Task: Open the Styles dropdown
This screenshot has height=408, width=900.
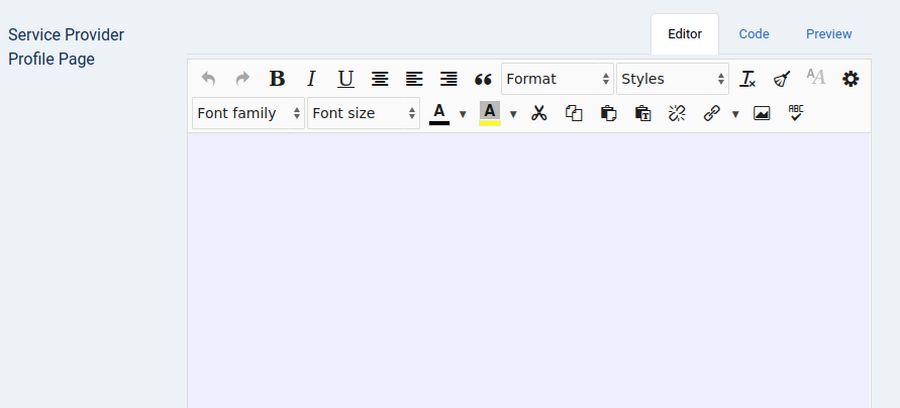Action: coord(672,79)
